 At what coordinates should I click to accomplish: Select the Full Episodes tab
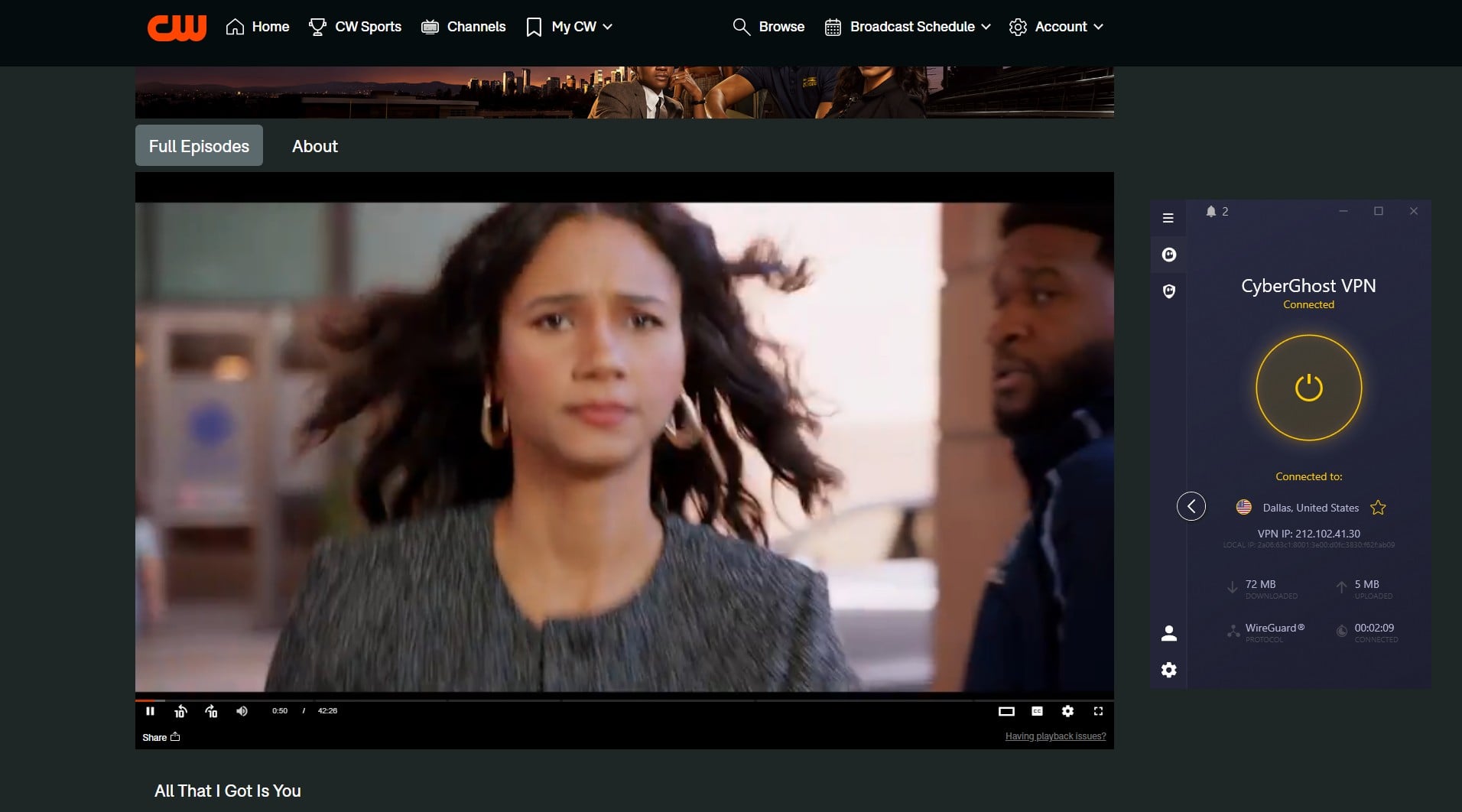point(199,145)
